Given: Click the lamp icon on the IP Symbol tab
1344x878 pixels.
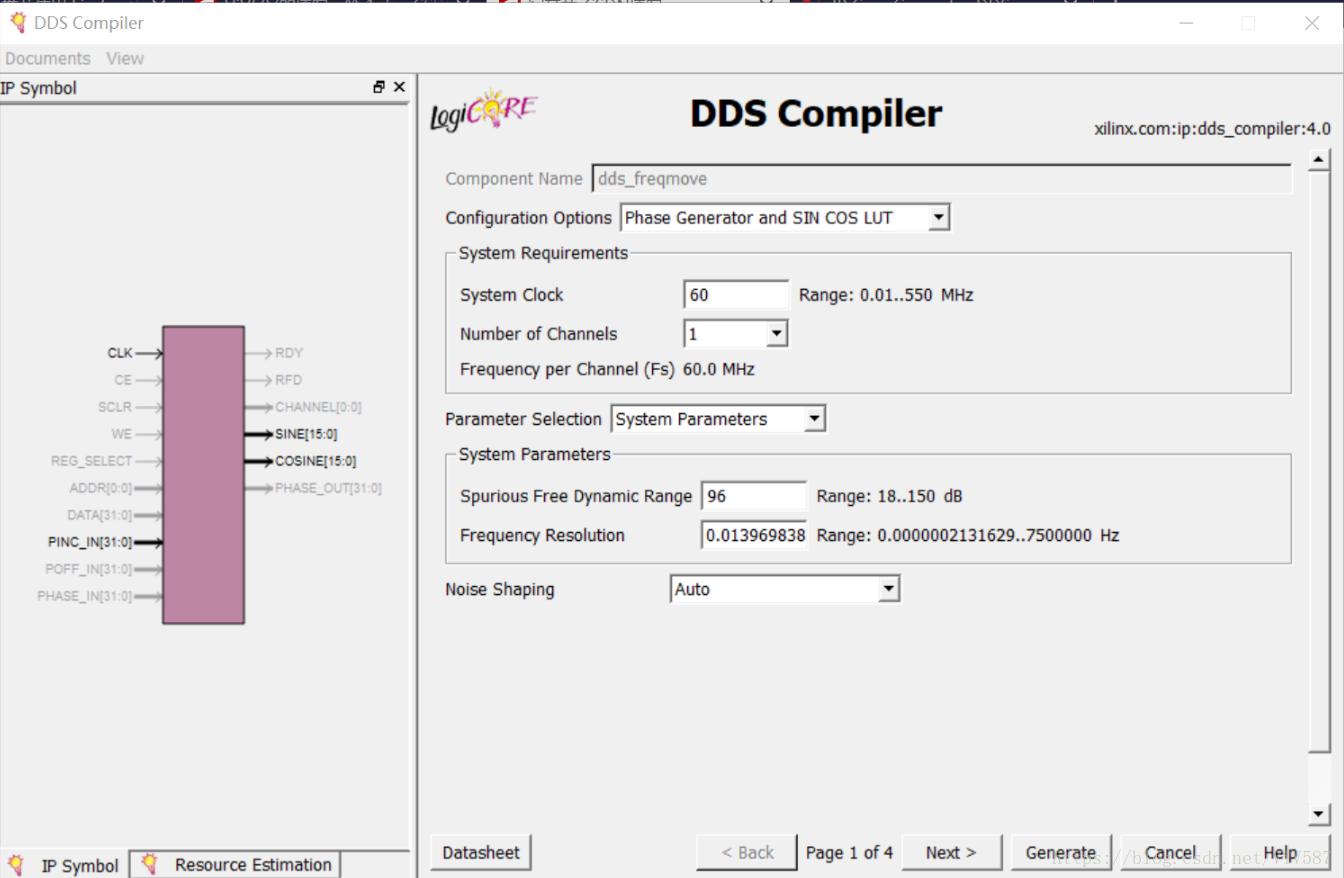Looking at the screenshot, I should [x=15, y=864].
